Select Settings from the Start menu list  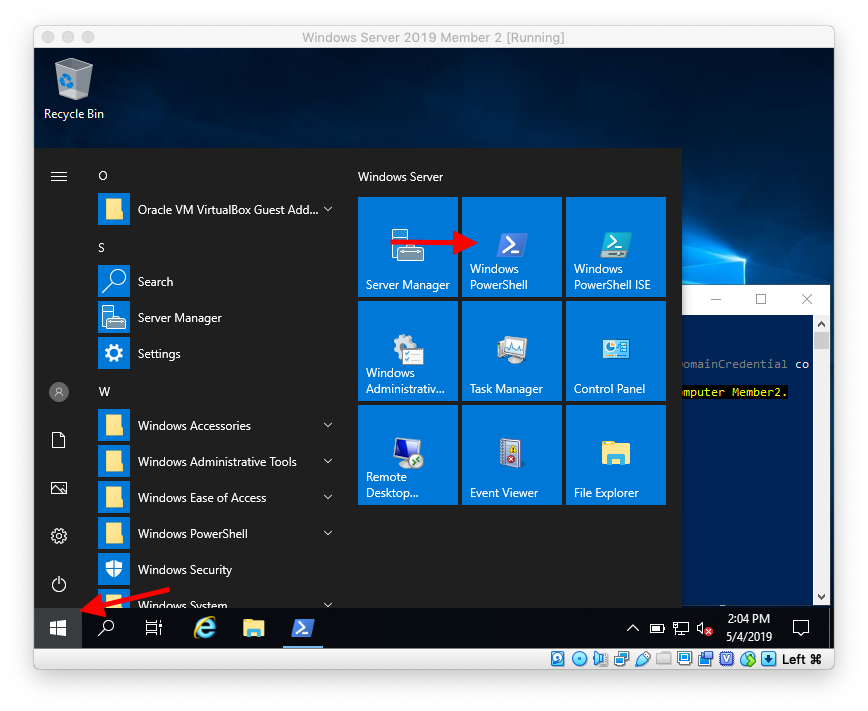pos(158,353)
